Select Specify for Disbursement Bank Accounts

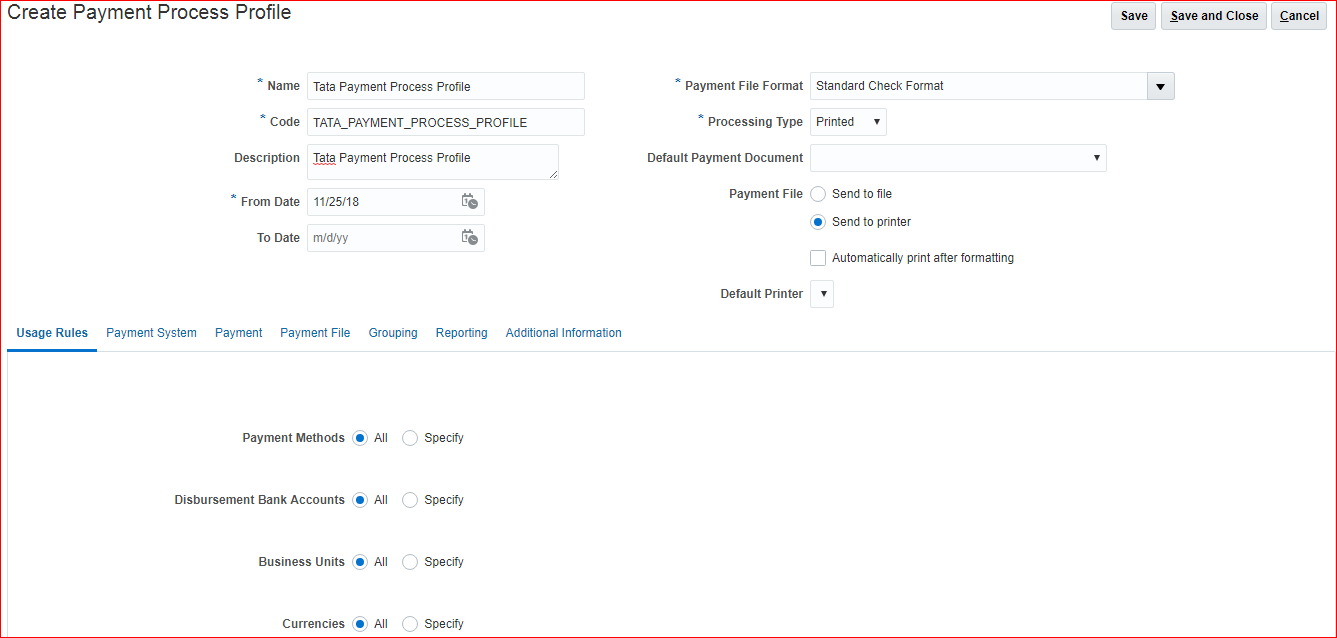pyautogui.click(x=410, y=500)
